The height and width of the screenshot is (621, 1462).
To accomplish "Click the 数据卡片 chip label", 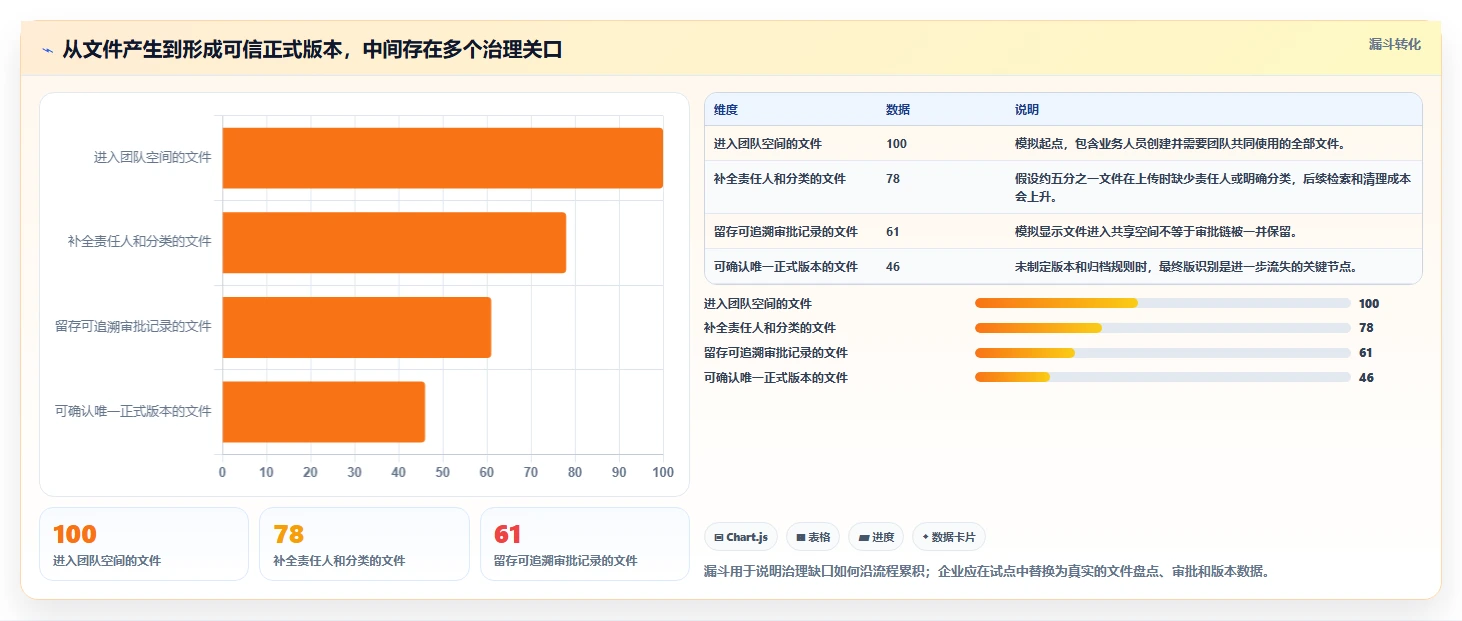I will [x=954, y=538].
